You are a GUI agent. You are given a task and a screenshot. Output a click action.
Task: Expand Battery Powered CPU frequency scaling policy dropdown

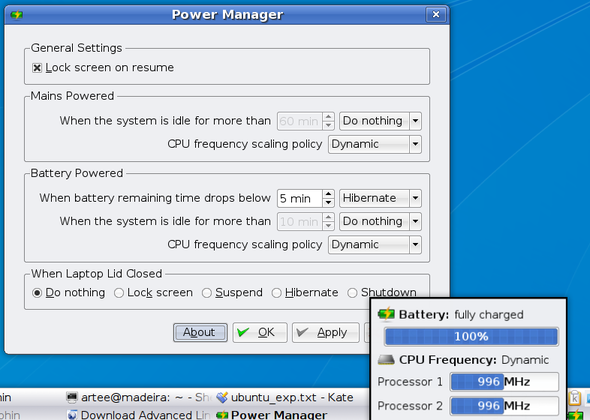click(x=375, y=245)
